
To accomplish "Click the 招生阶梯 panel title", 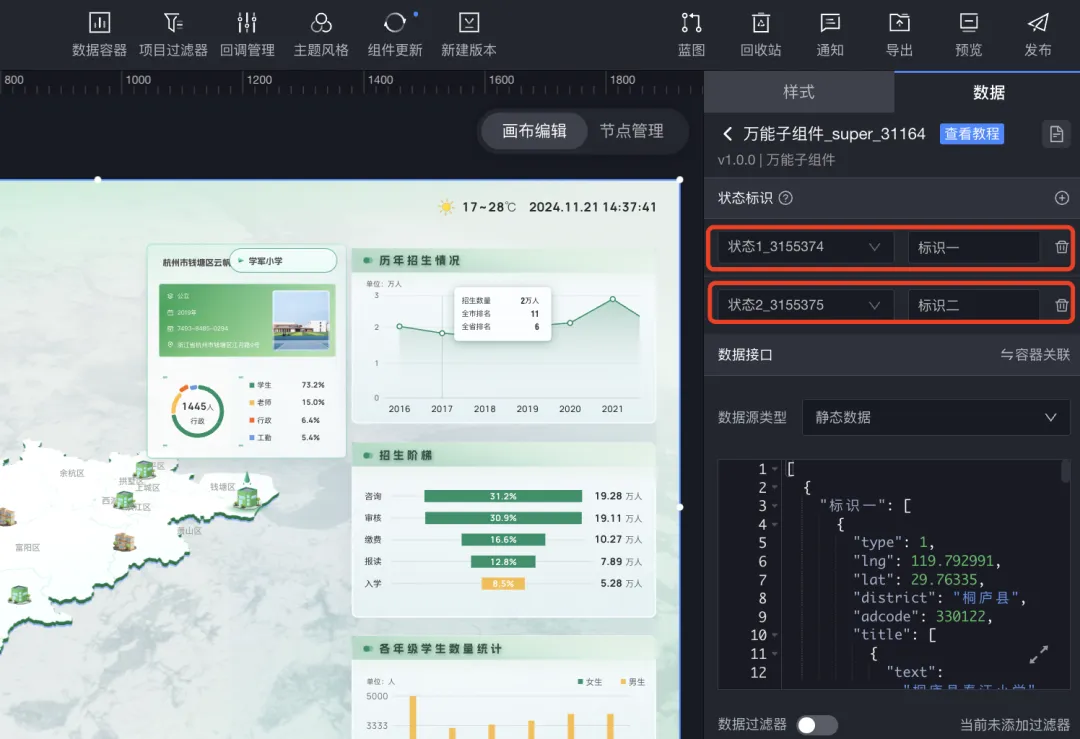I will tap(406, 455).
